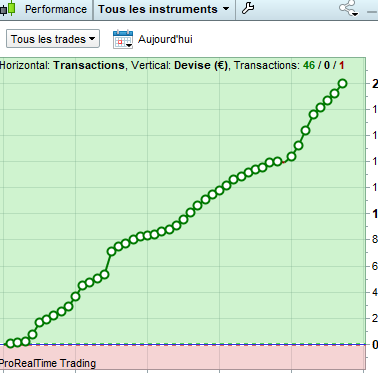Click the Horizontal: Transactions label
This screenshot has height=373, width=378.
(62, 65)
